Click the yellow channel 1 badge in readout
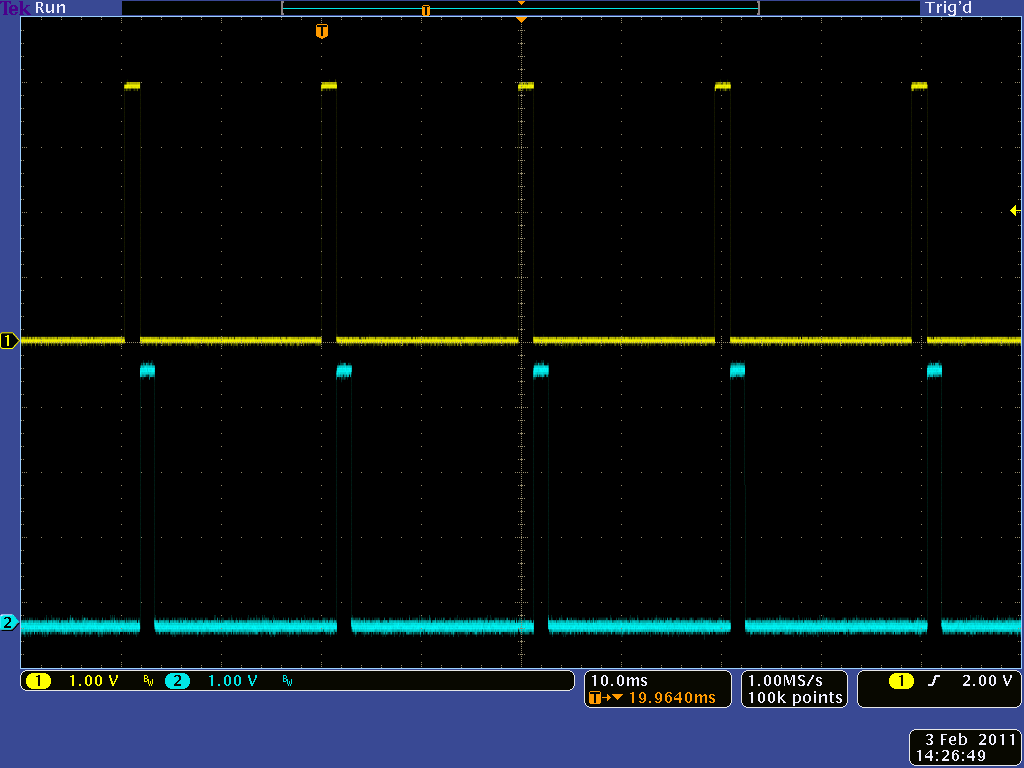 pos(38,681)
